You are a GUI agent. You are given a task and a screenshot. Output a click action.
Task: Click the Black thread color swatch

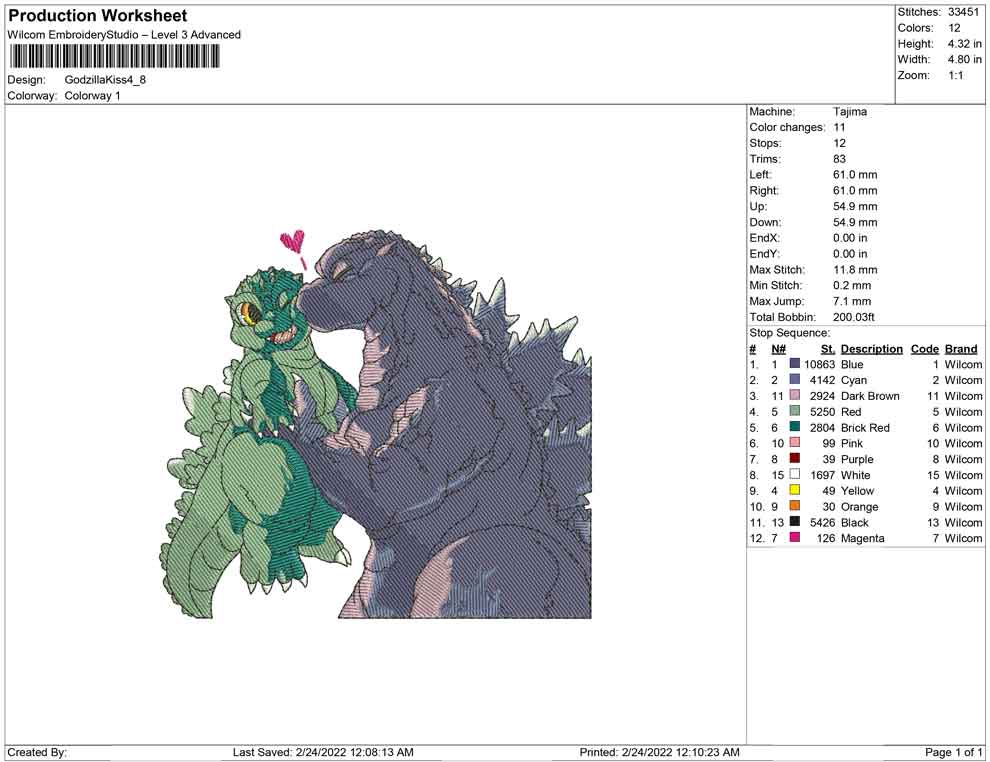pos(795,521)
